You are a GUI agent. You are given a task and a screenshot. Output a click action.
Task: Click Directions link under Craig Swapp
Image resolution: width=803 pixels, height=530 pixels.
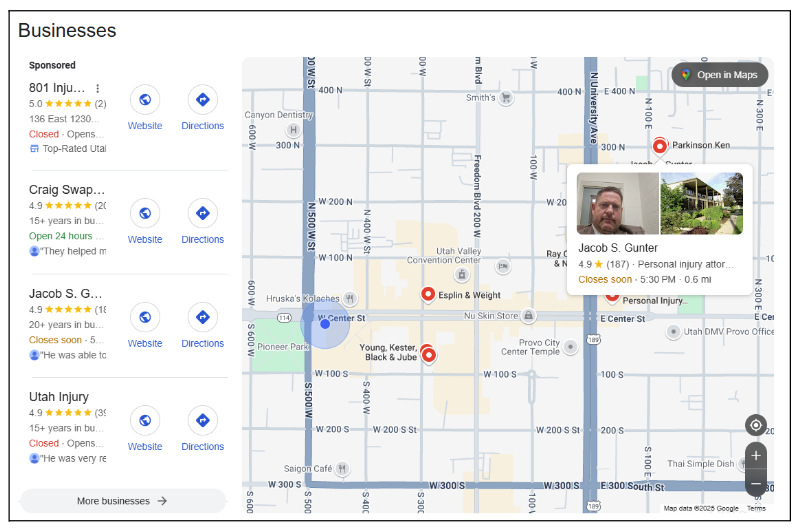(x=203, y=240)
